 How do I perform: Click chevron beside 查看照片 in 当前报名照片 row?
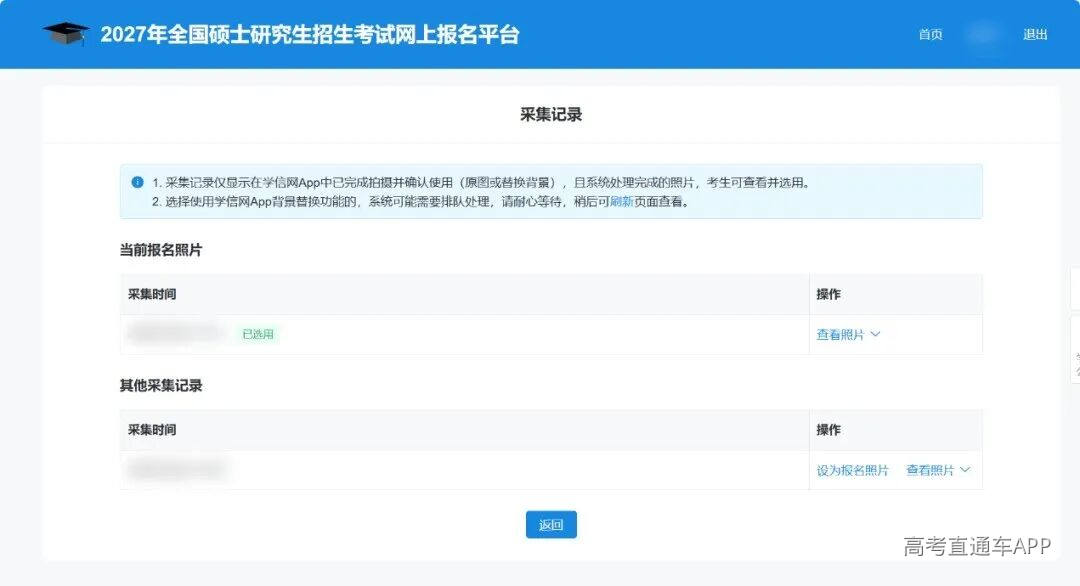pyautogui.click(x=875, y=334)
